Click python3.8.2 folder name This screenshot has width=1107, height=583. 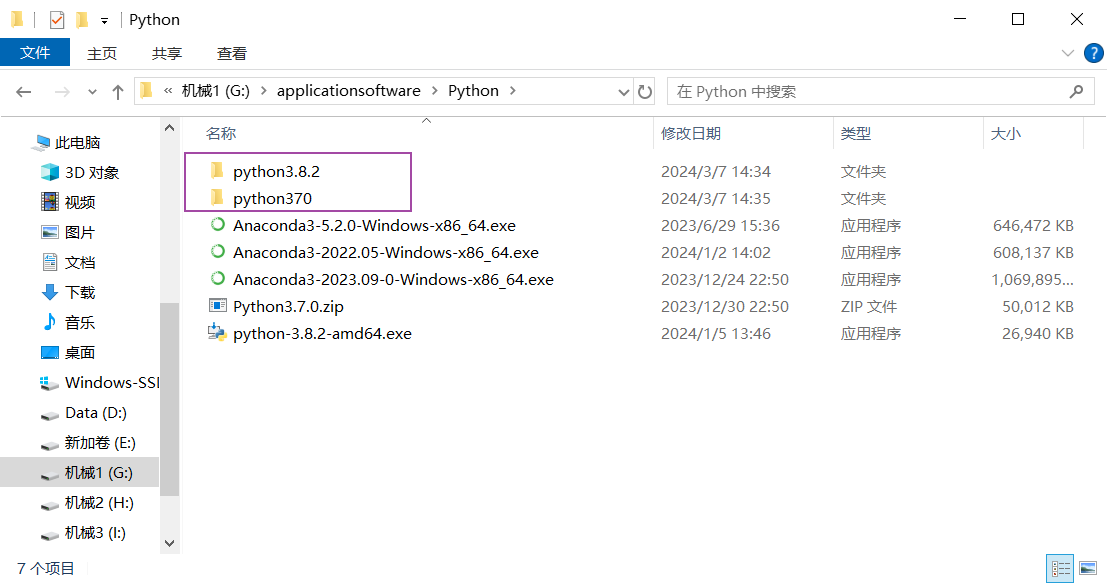pyautogui.click(x=276, y=172)
